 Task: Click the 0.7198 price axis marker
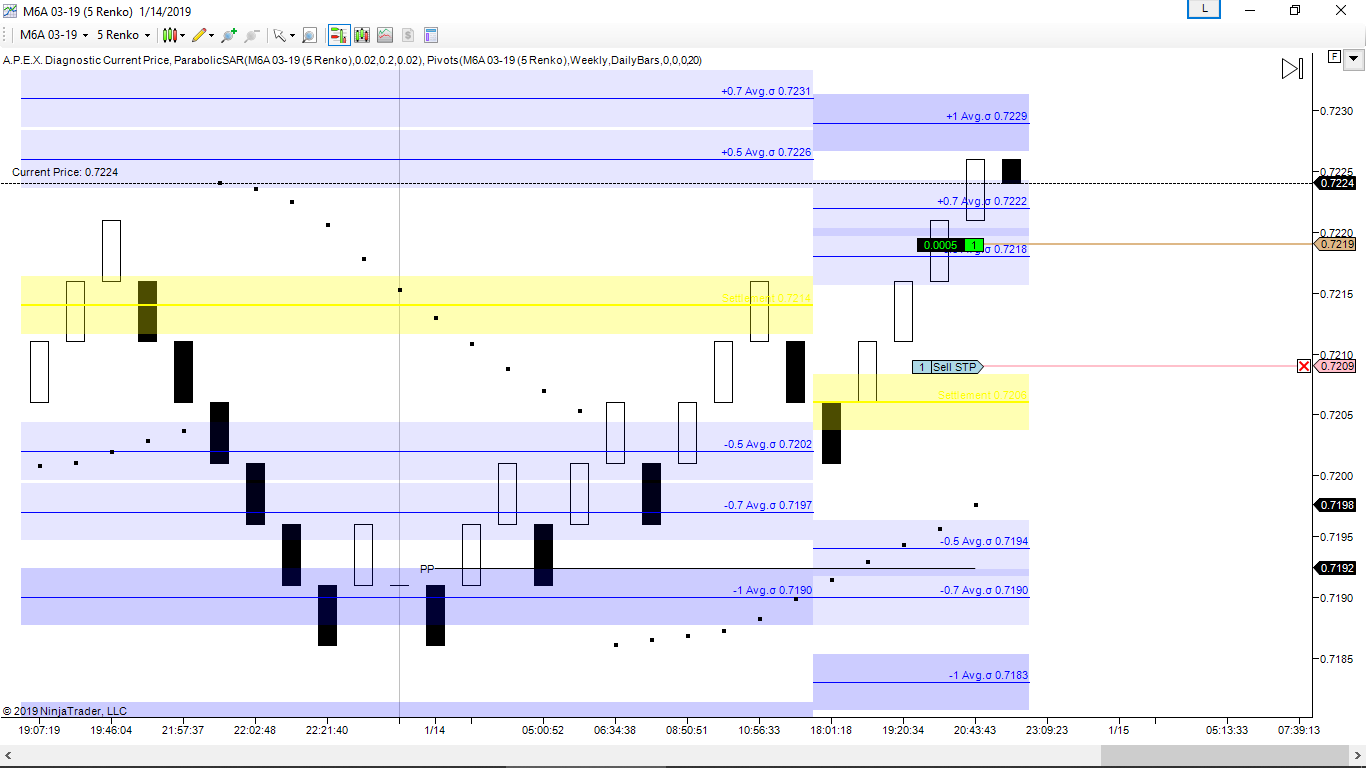click(1337, 505)
